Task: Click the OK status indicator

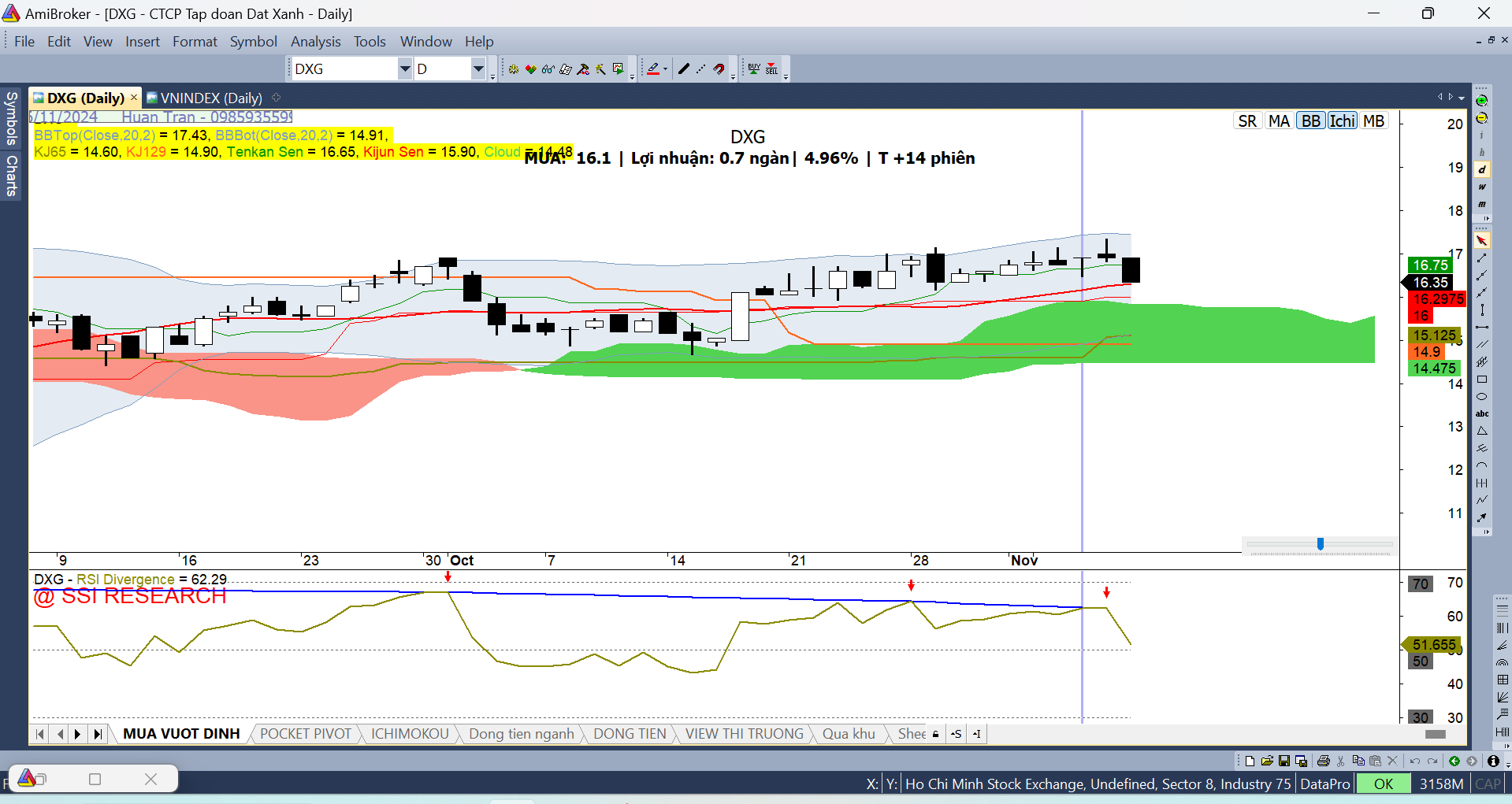Action: click(1384, 784)
